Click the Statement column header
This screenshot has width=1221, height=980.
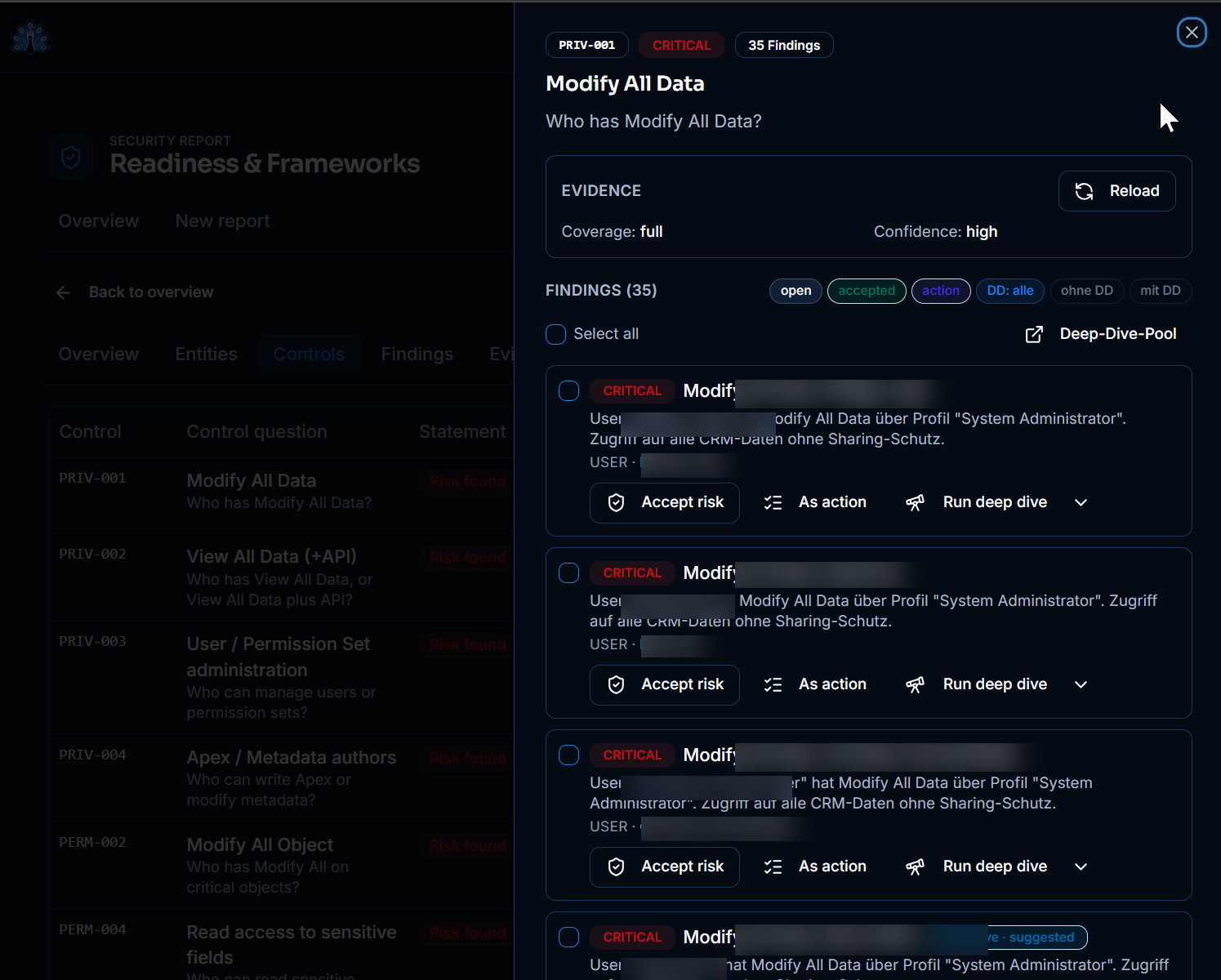point(462,432)
